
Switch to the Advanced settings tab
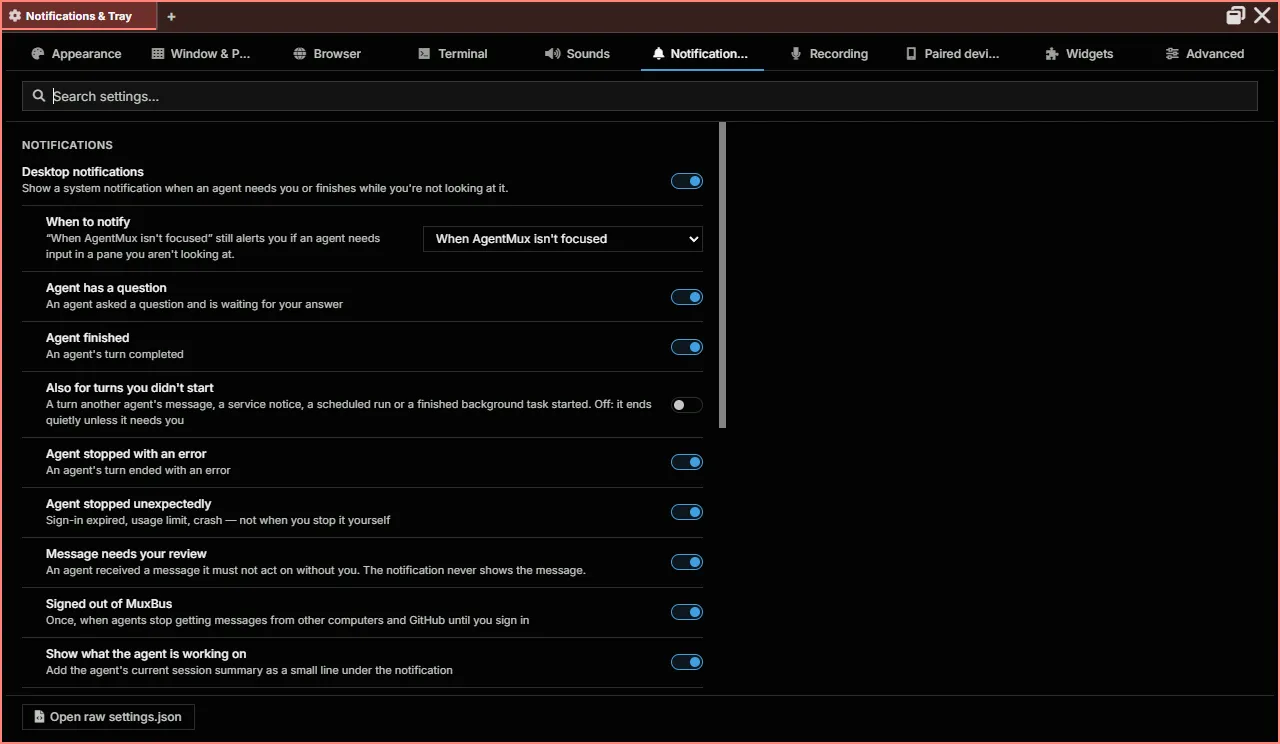(1205, 54)
